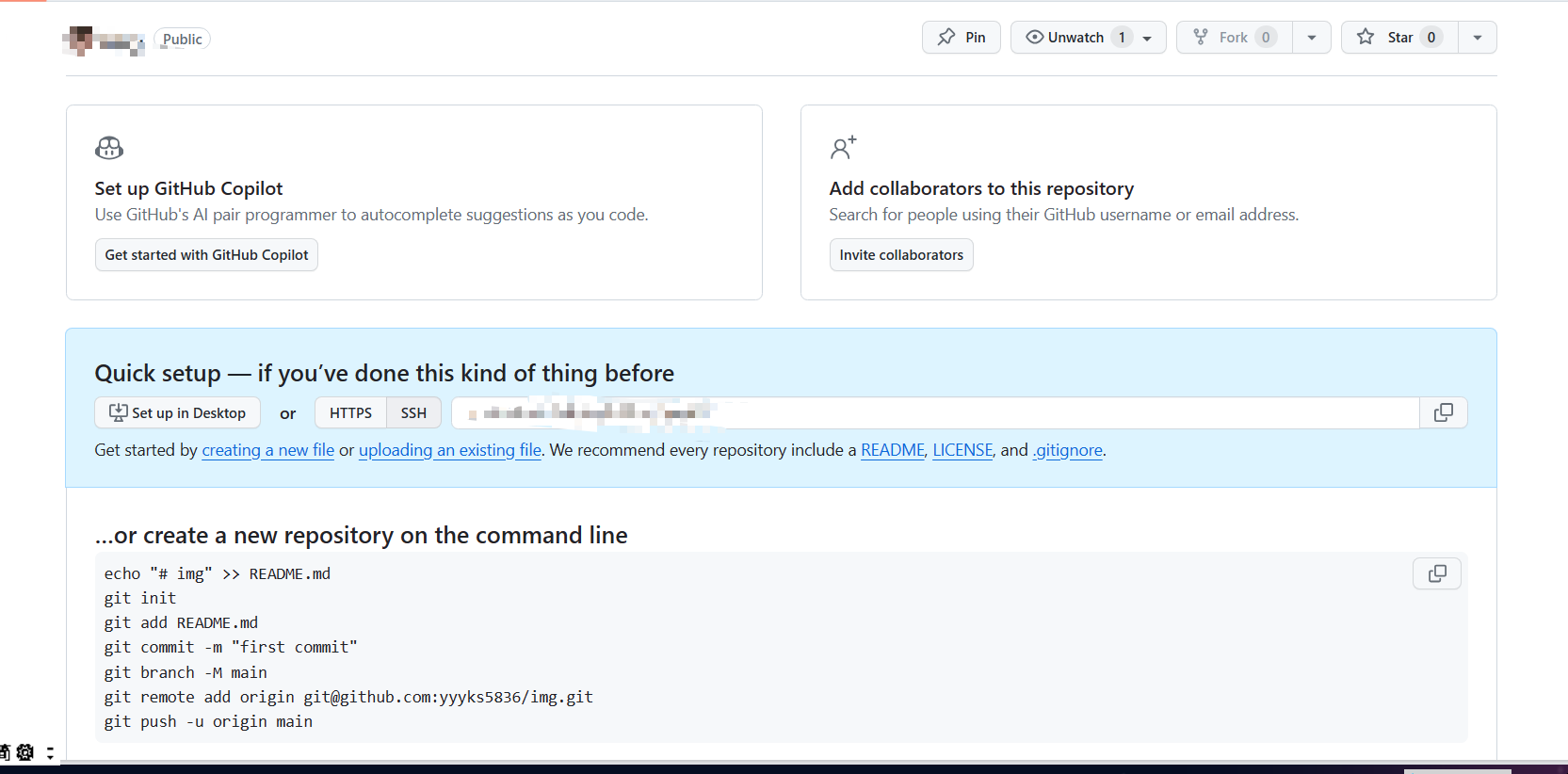Click 'Add collaborators to this repository' heading

981,188
